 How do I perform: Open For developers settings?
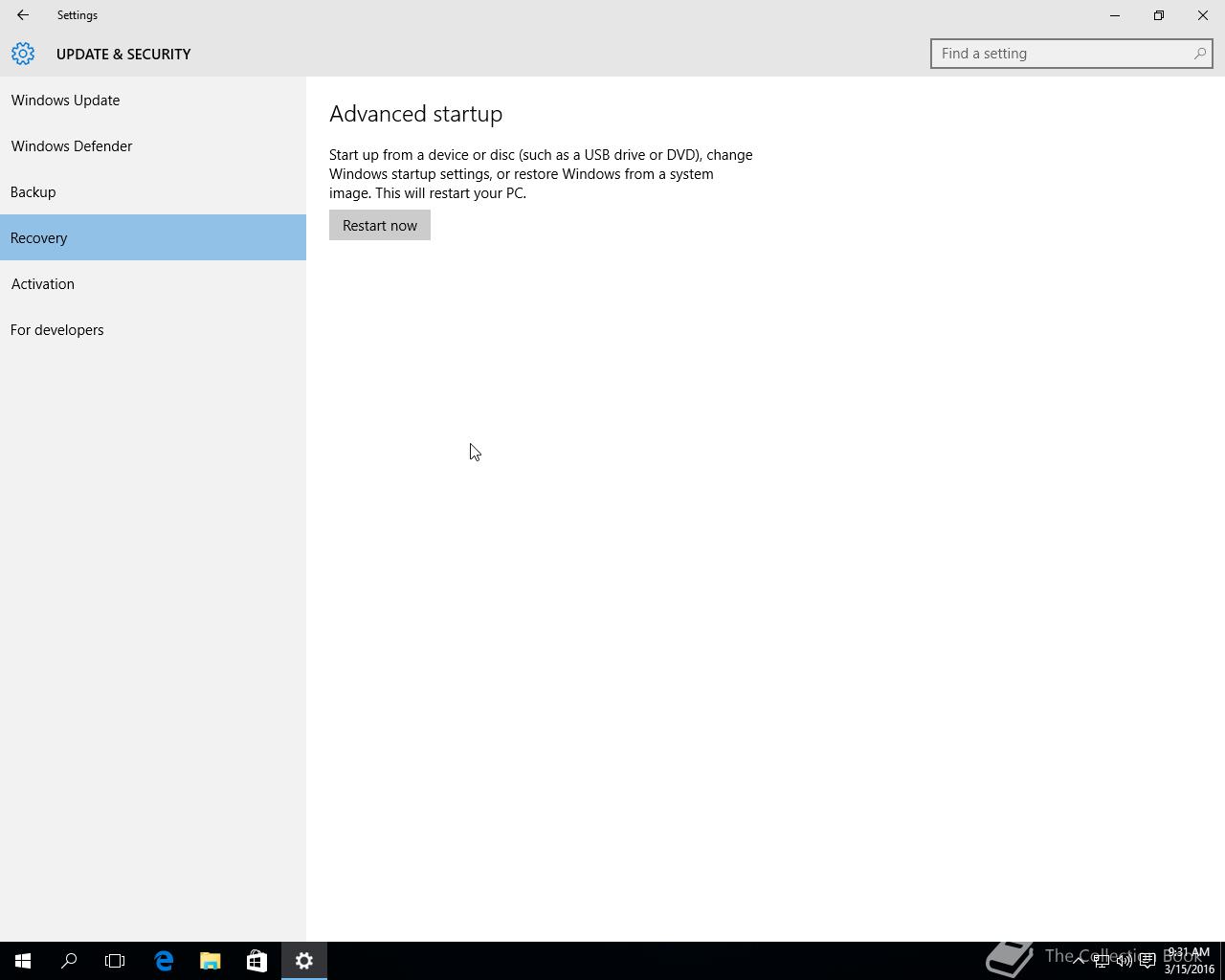tap(153, 329)
